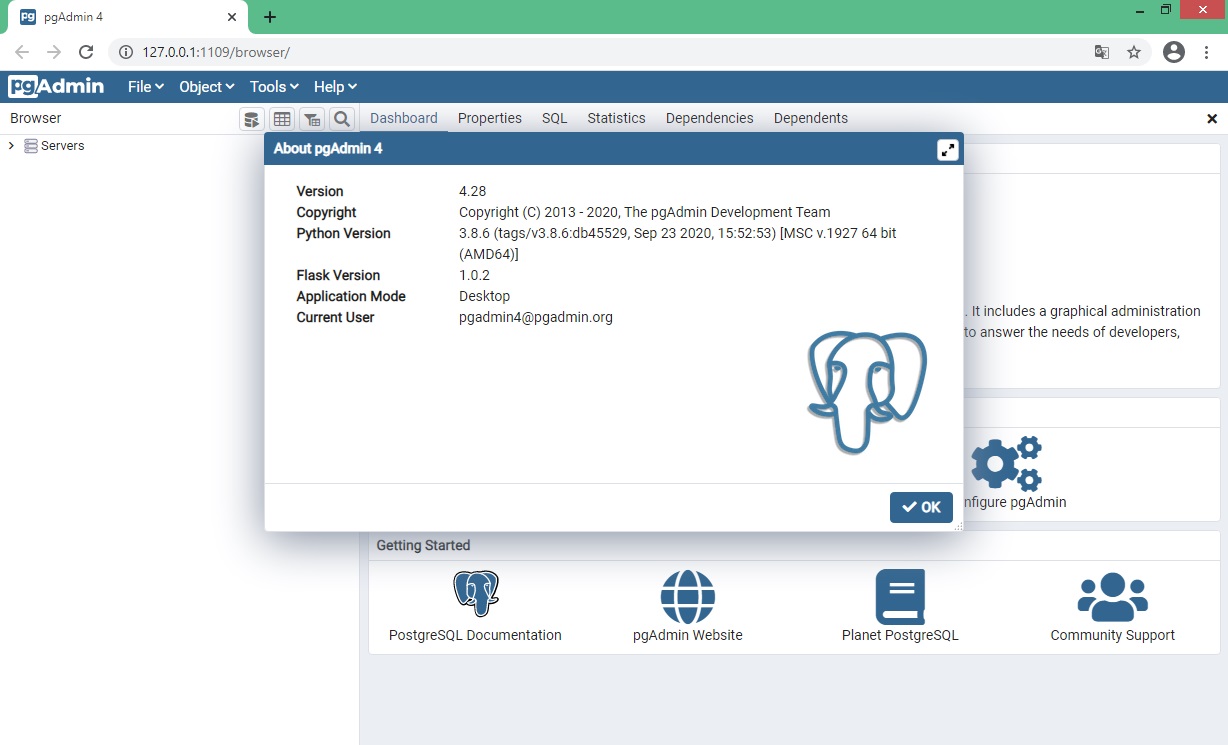This screenshot has width=1228, height=745.
Task: Open the Help menu
Action: pos(335,87)
